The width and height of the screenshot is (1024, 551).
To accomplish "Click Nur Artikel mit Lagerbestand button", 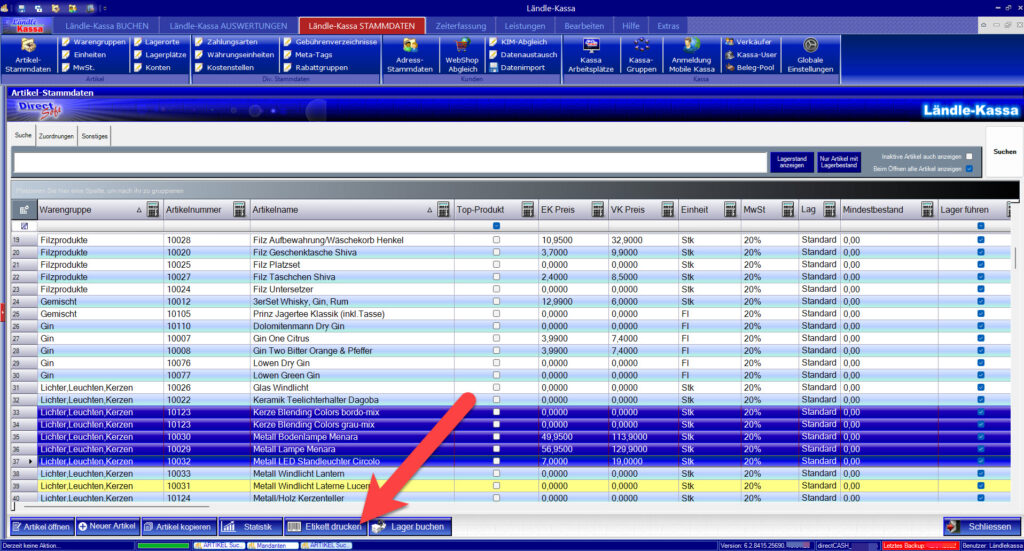I will (839, 162).
